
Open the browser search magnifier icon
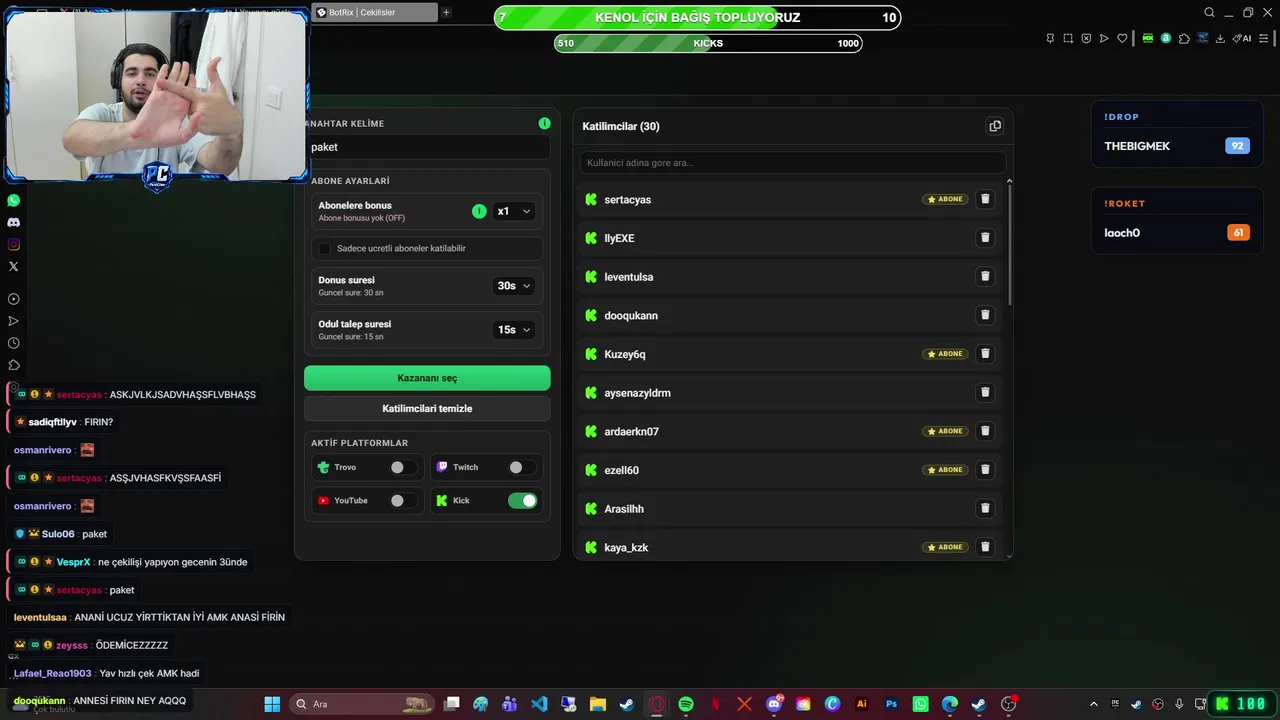pos(1209,13)
